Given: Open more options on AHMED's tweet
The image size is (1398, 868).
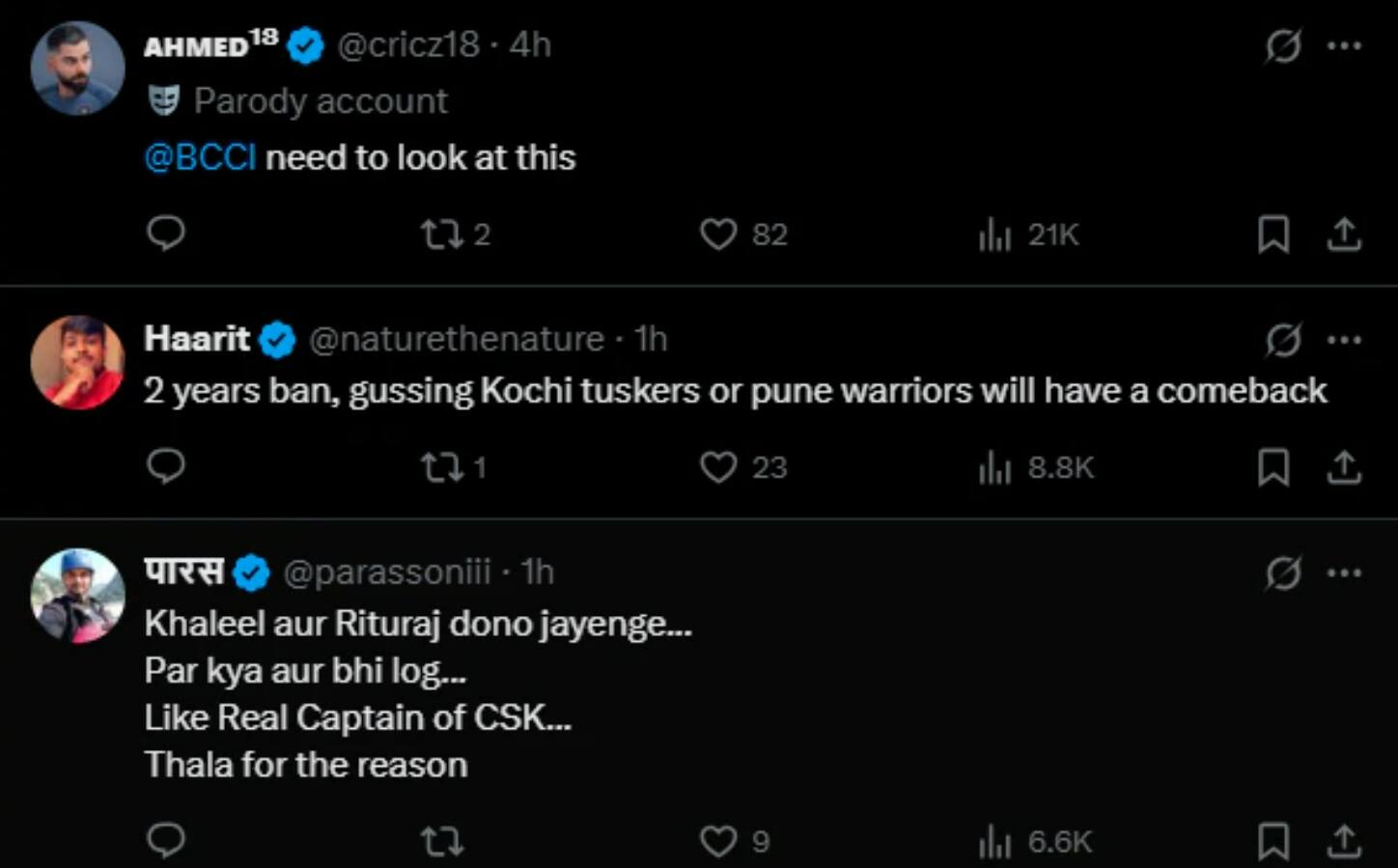Looking at the screenshot, I should tap(1344, 45).
